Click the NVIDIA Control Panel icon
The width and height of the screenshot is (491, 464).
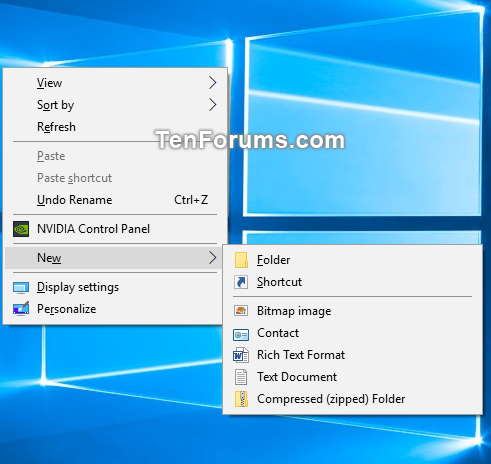[21, 229]
